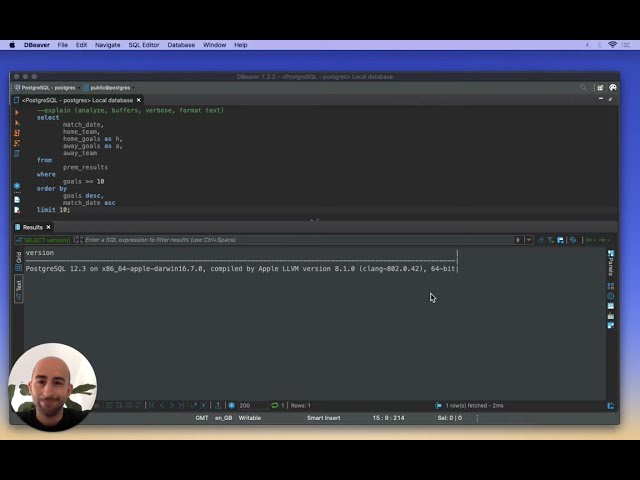The image size is (640, 480).
Task: Open the SQL Editor menu
Action: (144, 45)
